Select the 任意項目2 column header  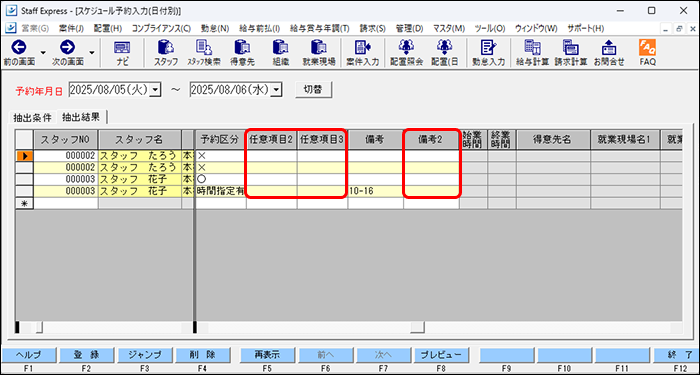(x=272, y=140)
